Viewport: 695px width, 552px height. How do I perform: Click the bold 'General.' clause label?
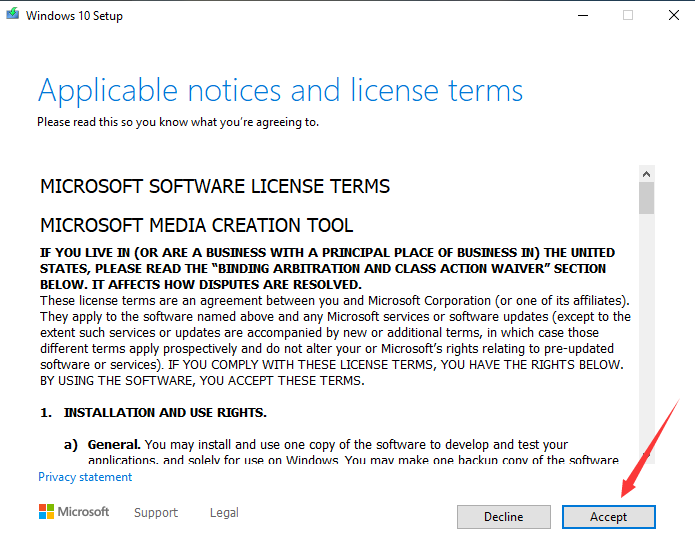(x=114, y=444)
